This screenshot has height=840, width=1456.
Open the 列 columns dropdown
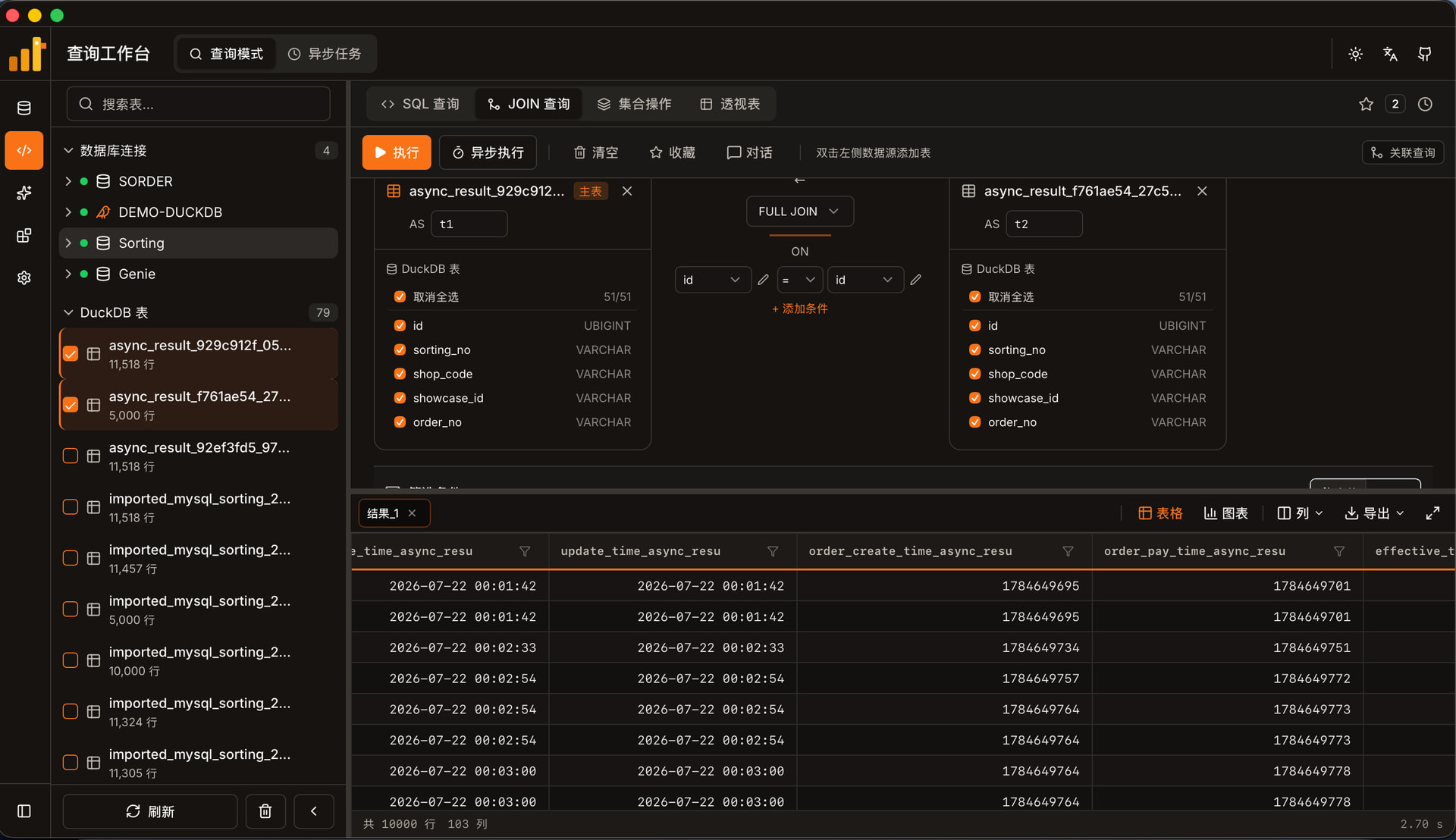[1300, 513]
